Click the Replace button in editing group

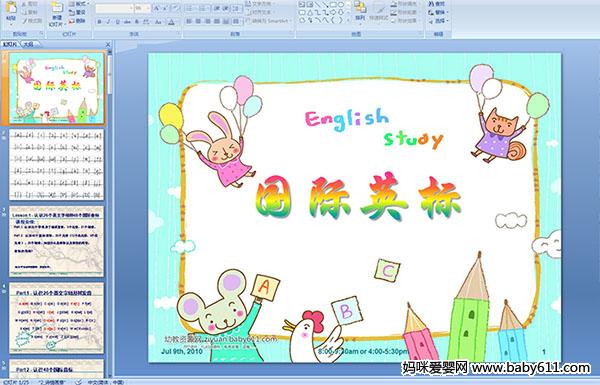437,12
